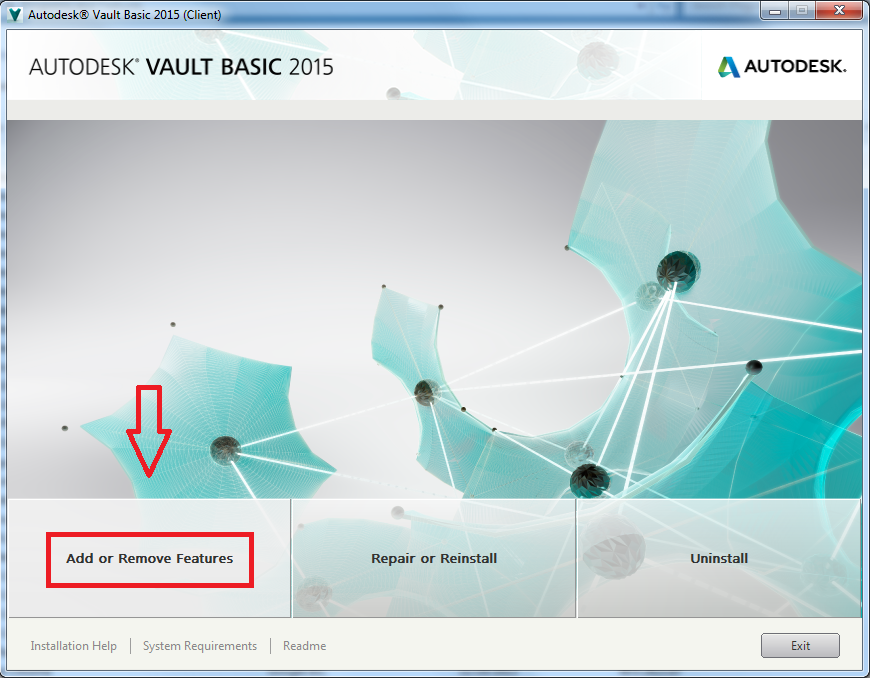
Task: Close the installer window
Action: [x=840, y=11]
